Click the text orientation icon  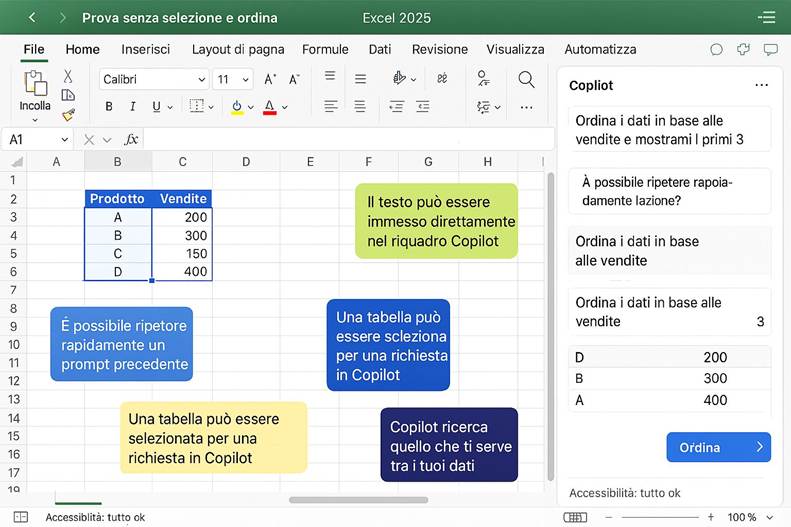[x=400, y=78]
